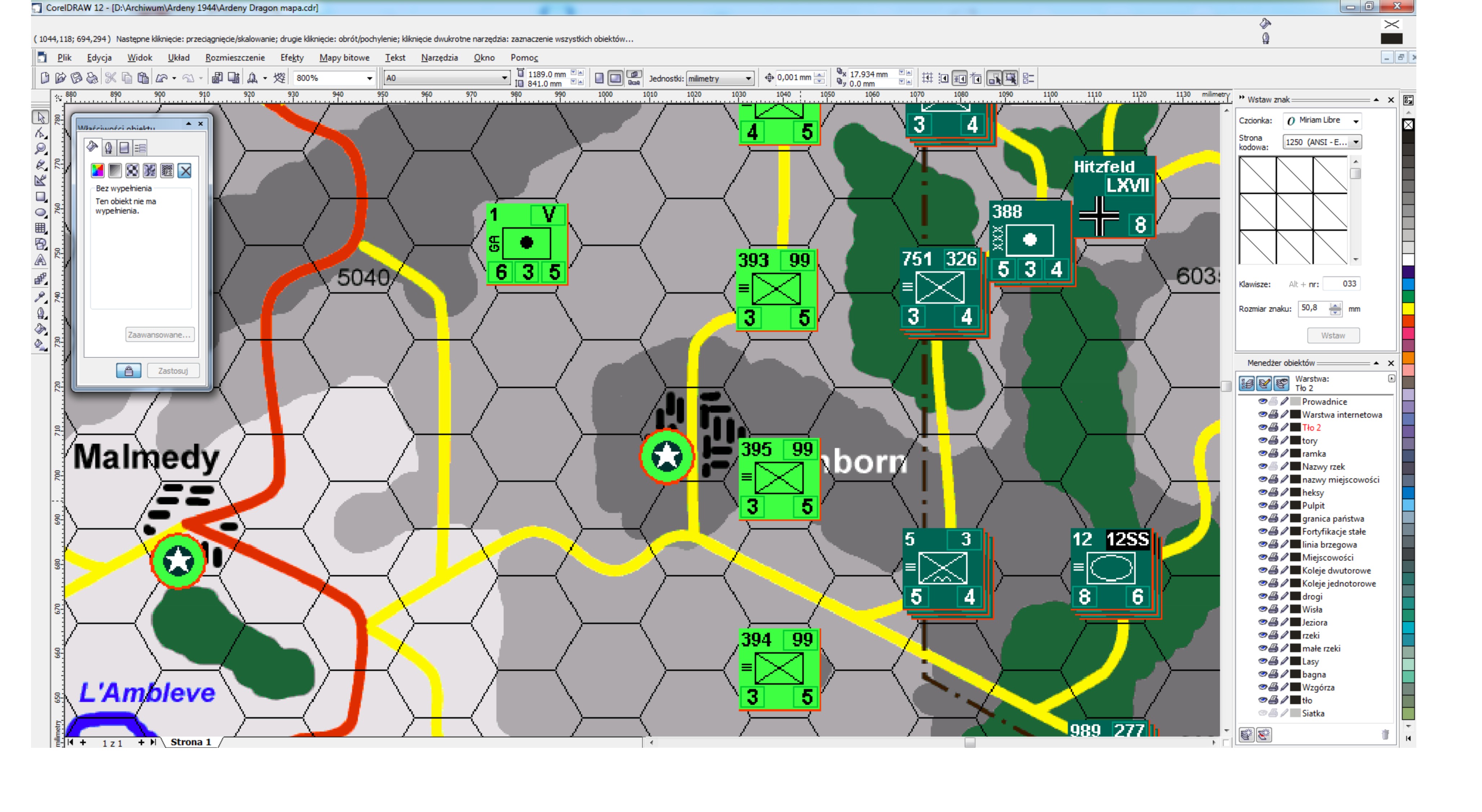
Task: Expand the Miriam Libre font dropdown
Action: pyautogui.click(x=1356, y=121)
